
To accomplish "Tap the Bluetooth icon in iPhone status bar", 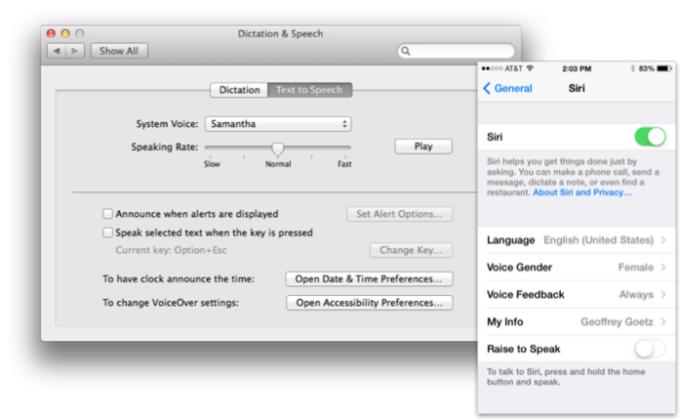I will point(633,69).
